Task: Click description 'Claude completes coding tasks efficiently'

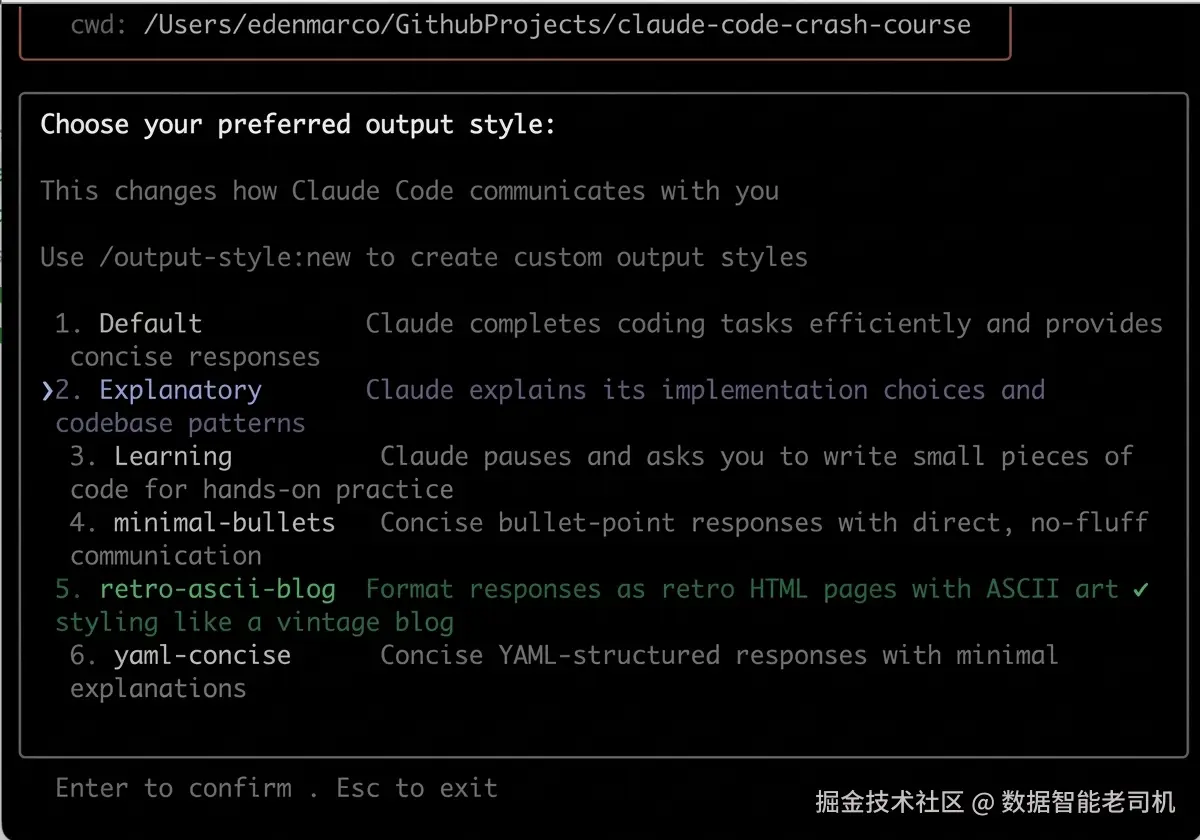Action: tap(668, 324)
